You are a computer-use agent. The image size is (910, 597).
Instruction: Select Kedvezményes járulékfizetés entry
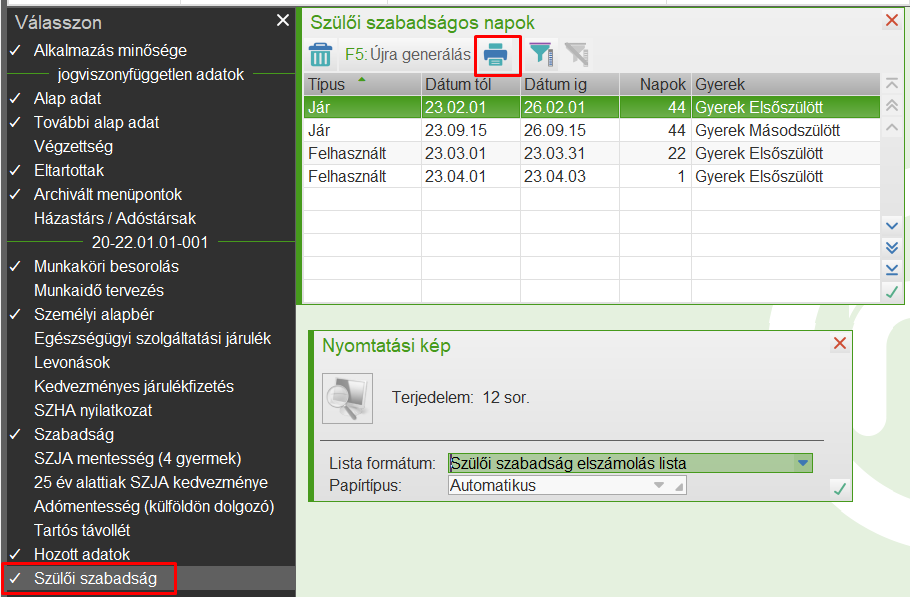(133, 386)
